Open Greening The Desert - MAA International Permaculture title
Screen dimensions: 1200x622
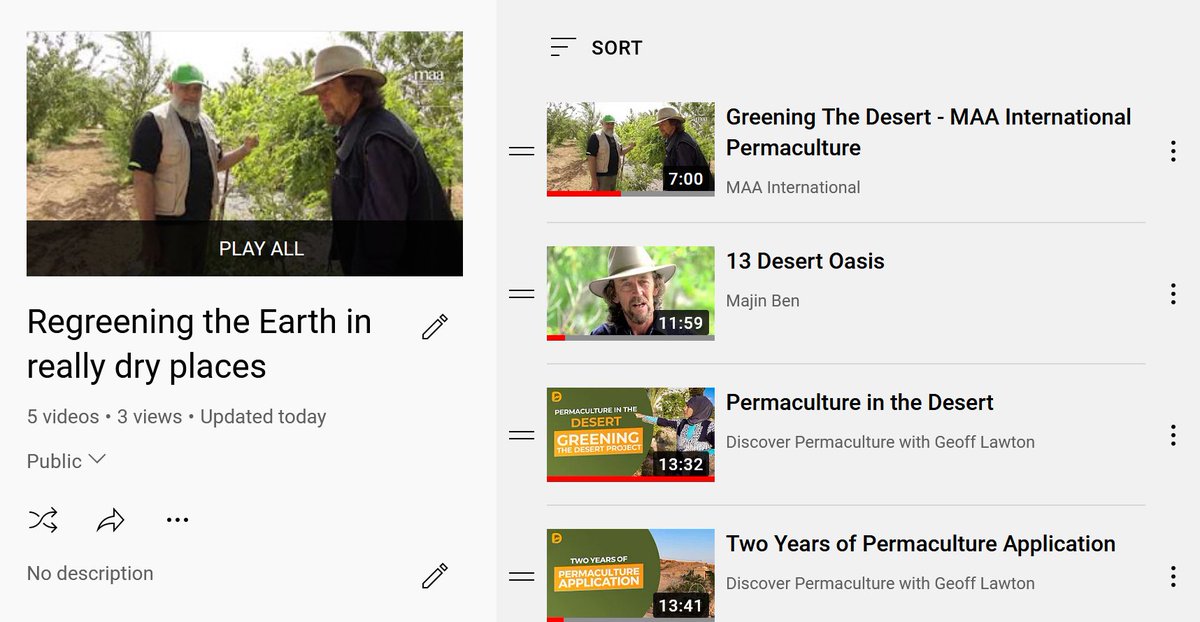pos(928,132)
